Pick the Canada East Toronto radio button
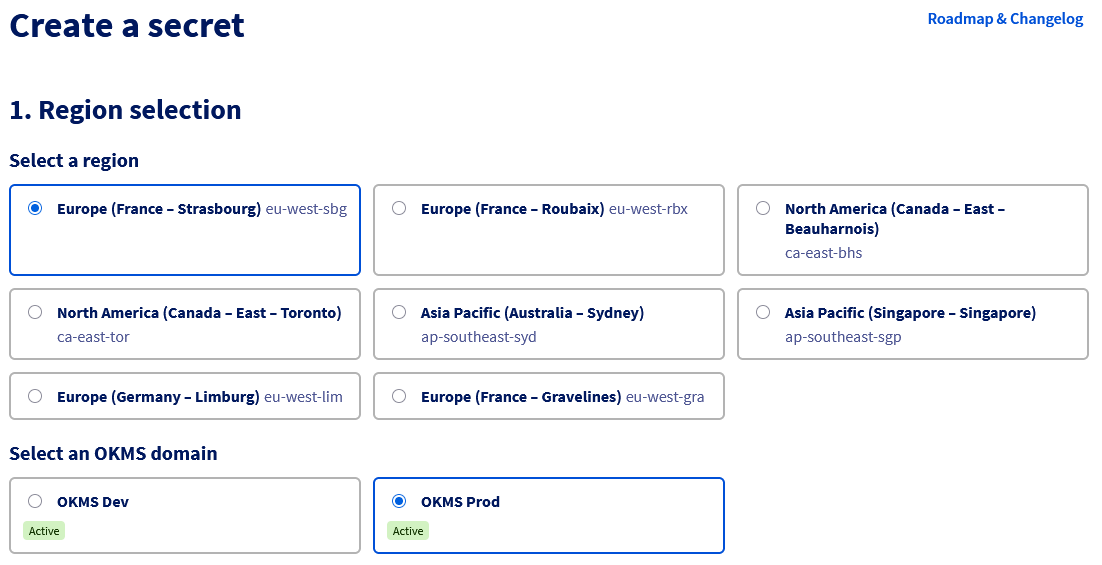1102x565 pixels. (35, 312)
